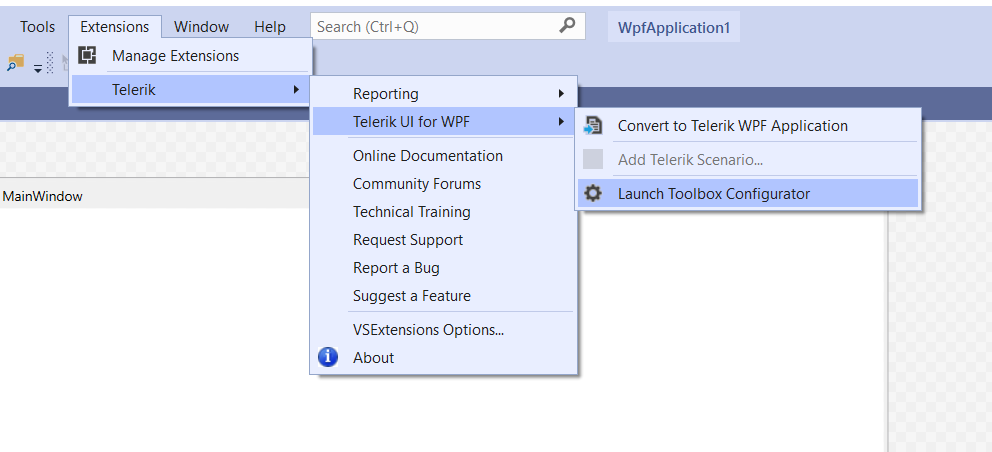The height and width of the screenshot is (452, 992).
Task: Open the Window menu
Action: coord(201,27)
